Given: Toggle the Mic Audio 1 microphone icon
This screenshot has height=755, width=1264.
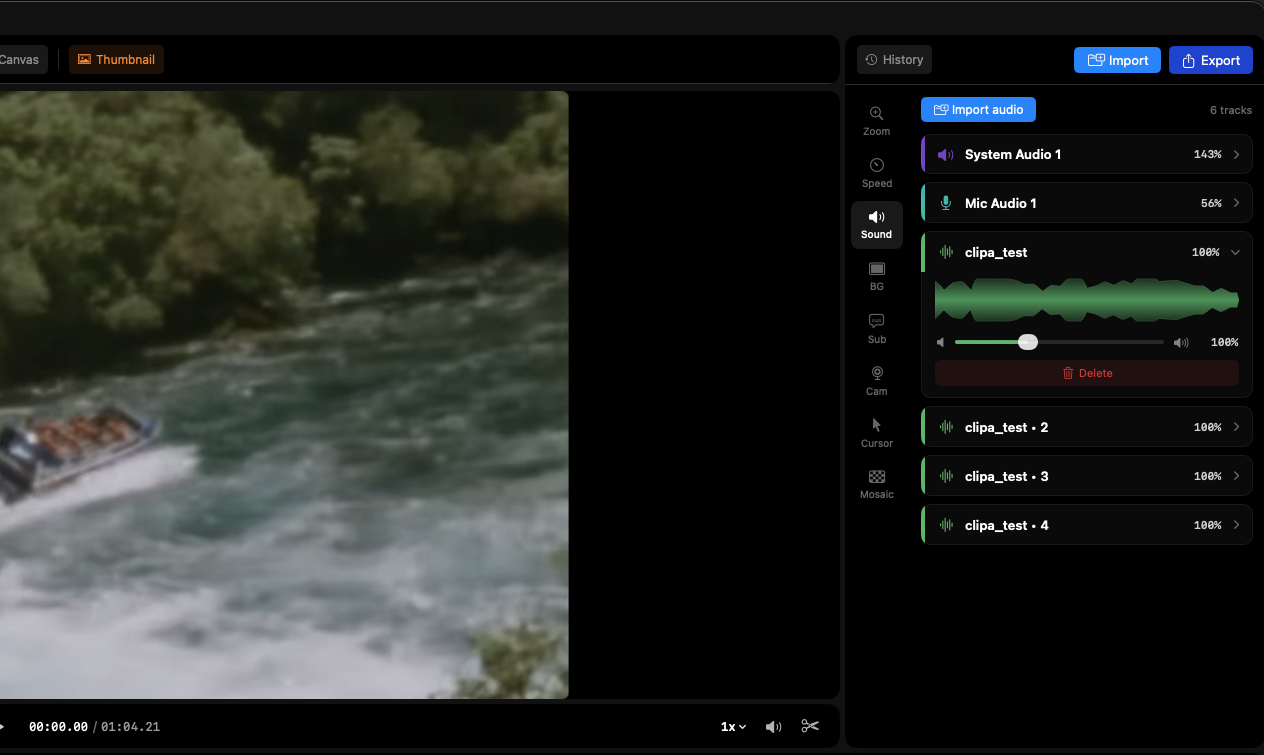Looking at the screenshot, I should tap(945, 204).
